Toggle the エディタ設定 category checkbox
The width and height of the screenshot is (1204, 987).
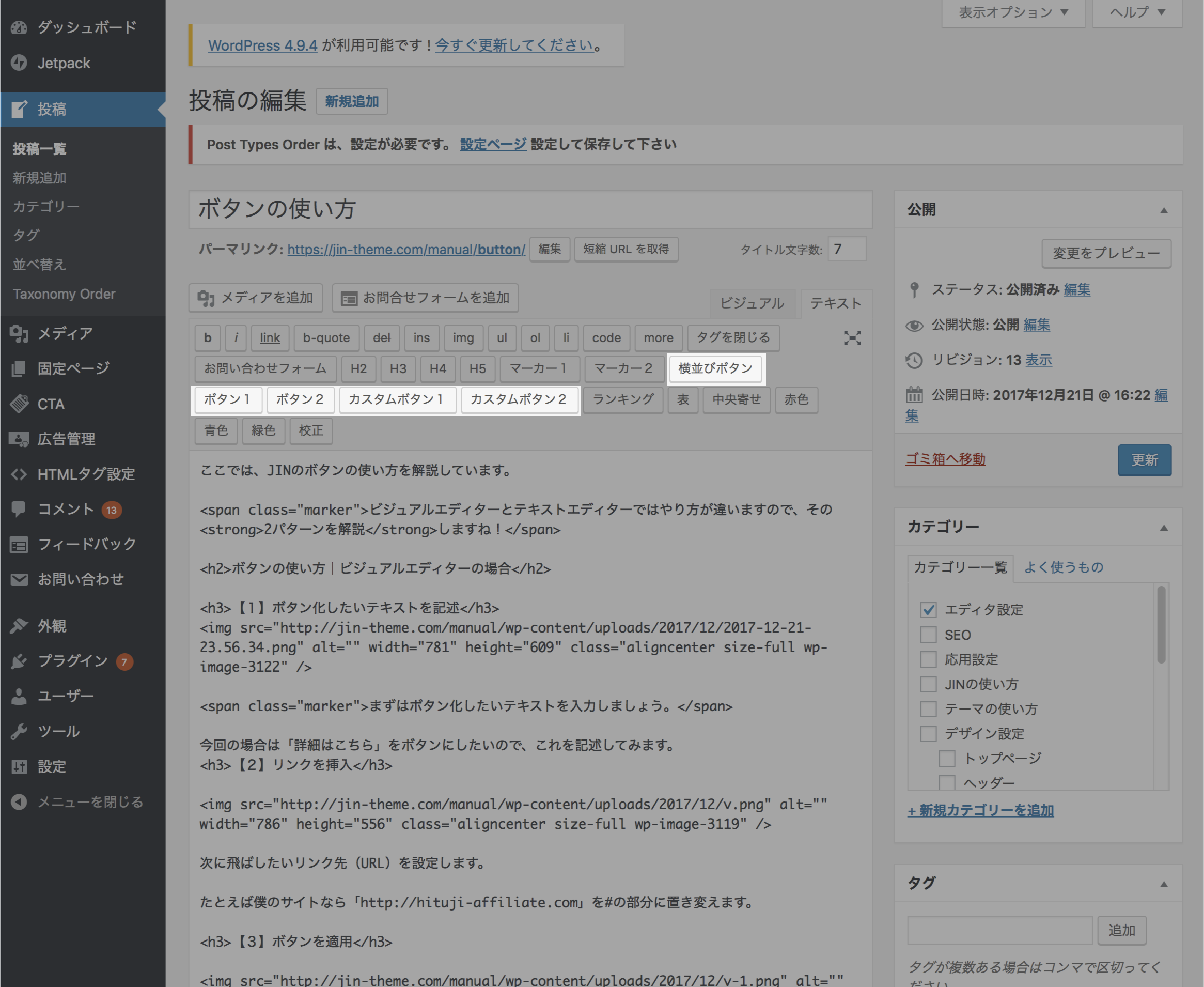pos(928,608)
